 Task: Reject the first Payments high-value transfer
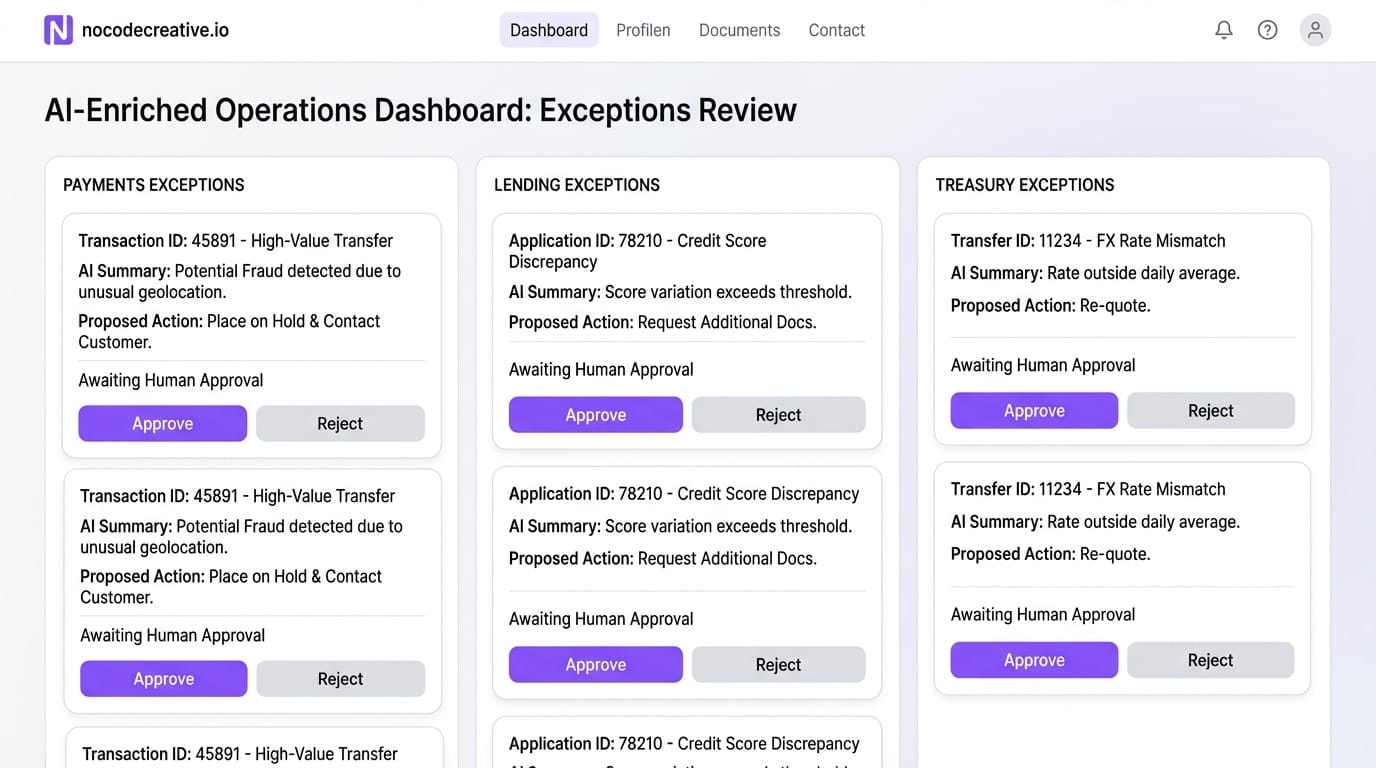tap(340, 423)
